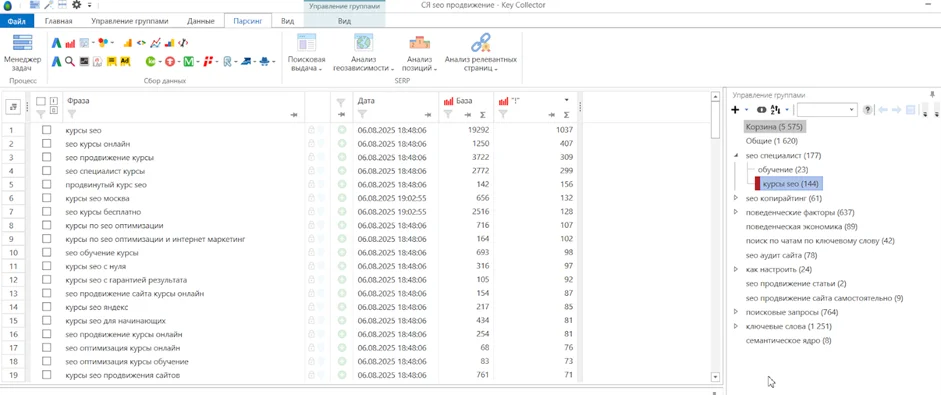The height and width of the screenshot is (395, 941).
Task: Switch to the Главная ribbon tab
Action: [58, 21]
